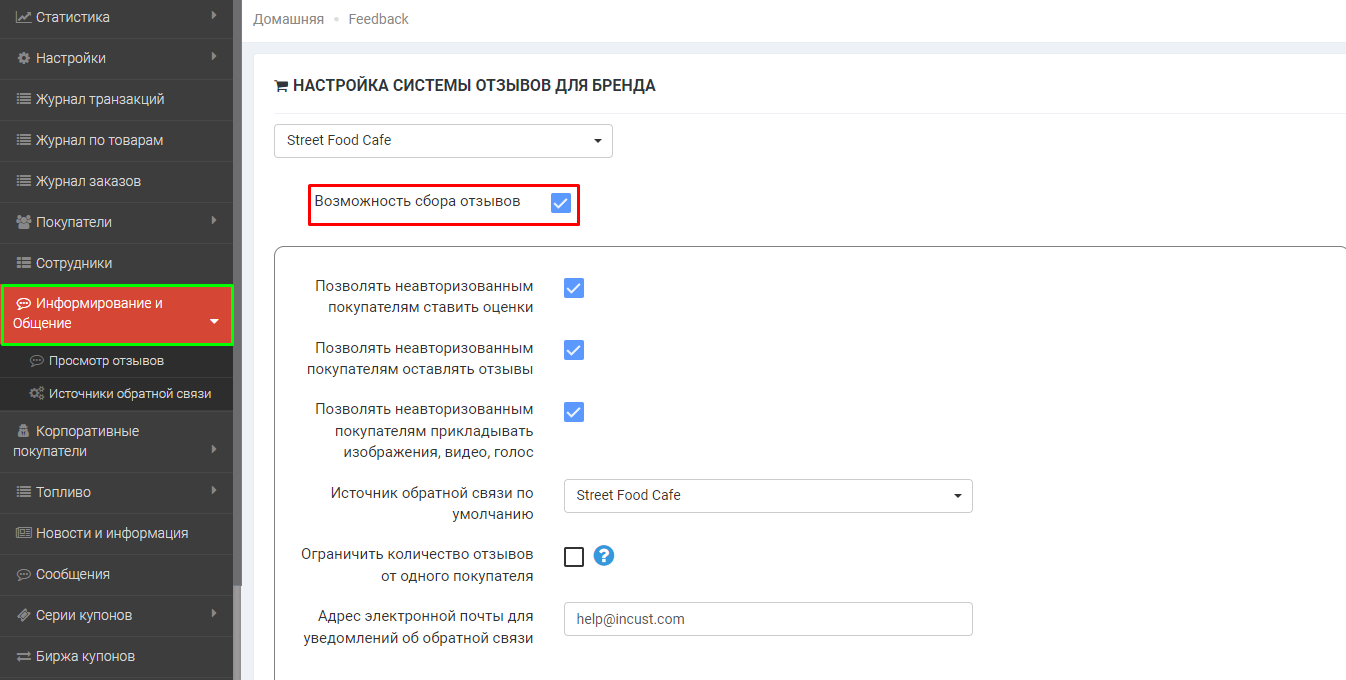Click the Источники обратной связи gears icon
1346x680 pixels.
37,394
